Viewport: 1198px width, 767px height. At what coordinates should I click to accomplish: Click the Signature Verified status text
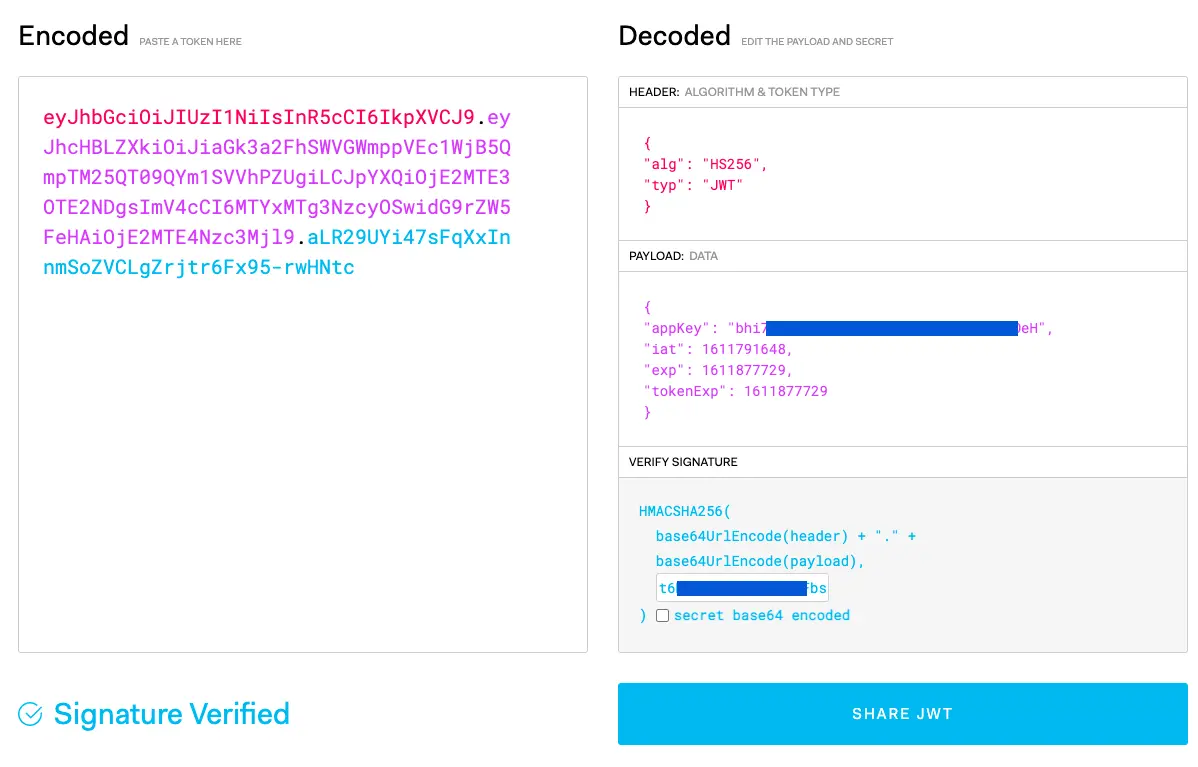(x=171, y=714)
